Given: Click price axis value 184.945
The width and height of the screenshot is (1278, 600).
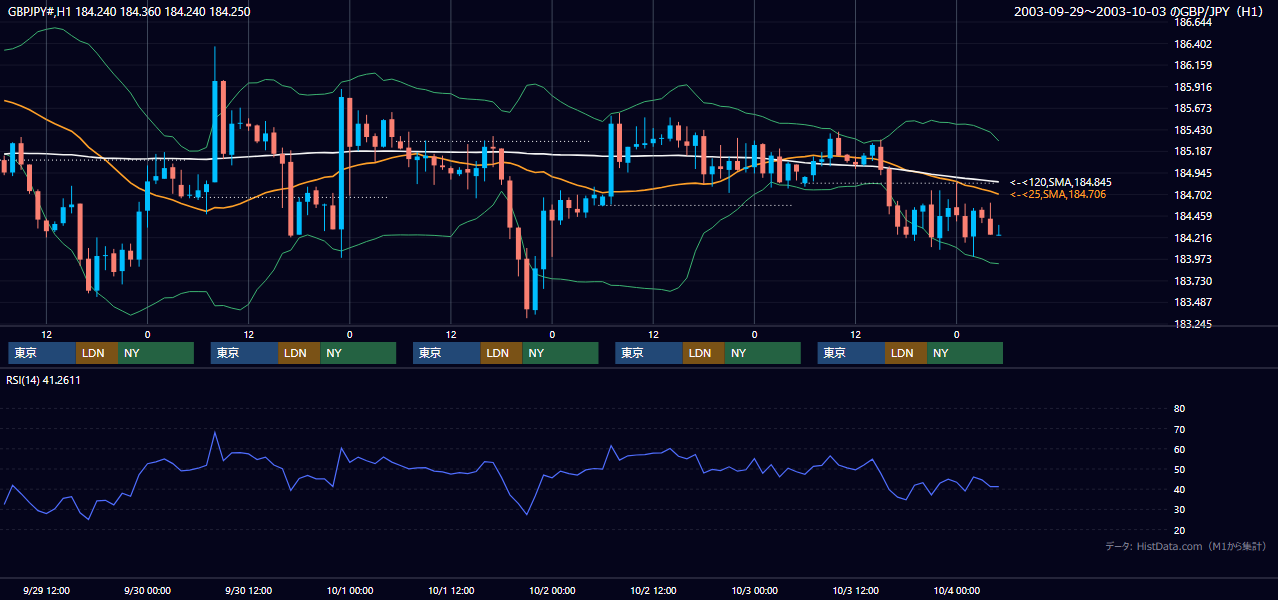Looking at the screenshot, I should (x=1193, y=173).
